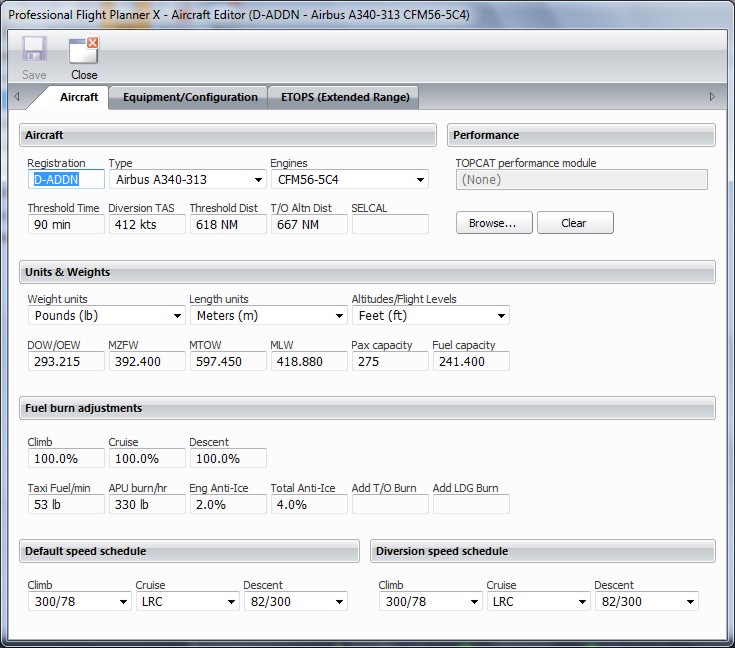
Task: Open the Default speed schedule Climb dropdown
Action: coord(80,602)
